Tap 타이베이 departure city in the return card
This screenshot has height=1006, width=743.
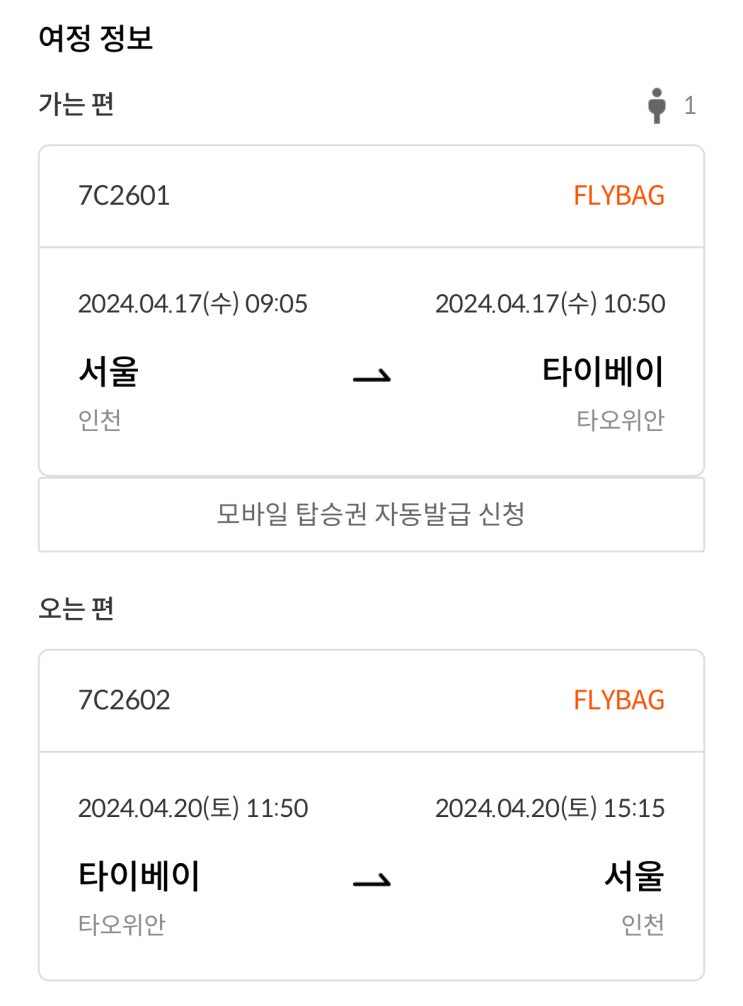pos(139,877)
